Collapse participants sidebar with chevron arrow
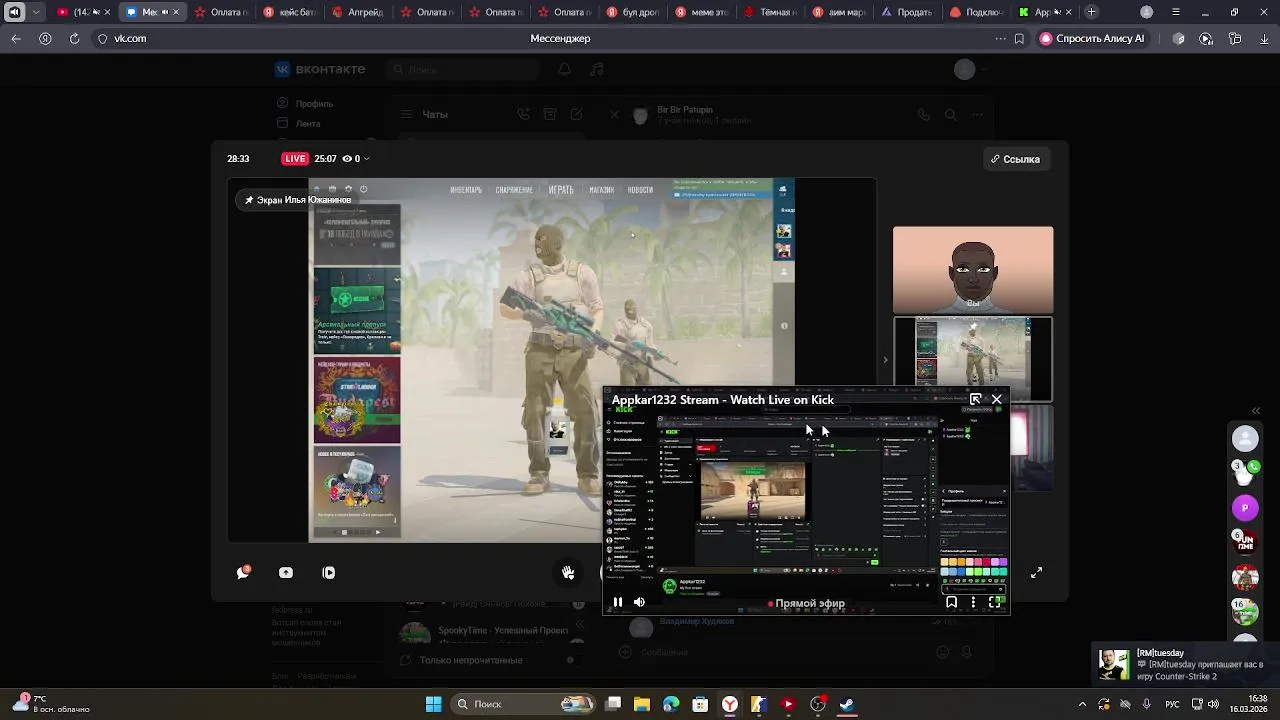Viewport: 1280px width, 720px height. 885,360
